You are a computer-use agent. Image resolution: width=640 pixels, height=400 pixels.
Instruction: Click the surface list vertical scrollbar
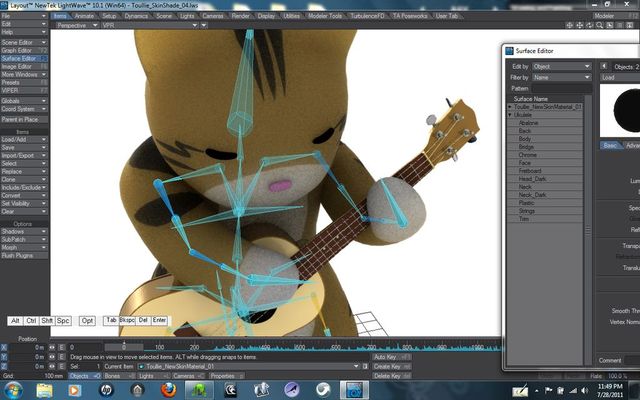(x=588, y=230)
